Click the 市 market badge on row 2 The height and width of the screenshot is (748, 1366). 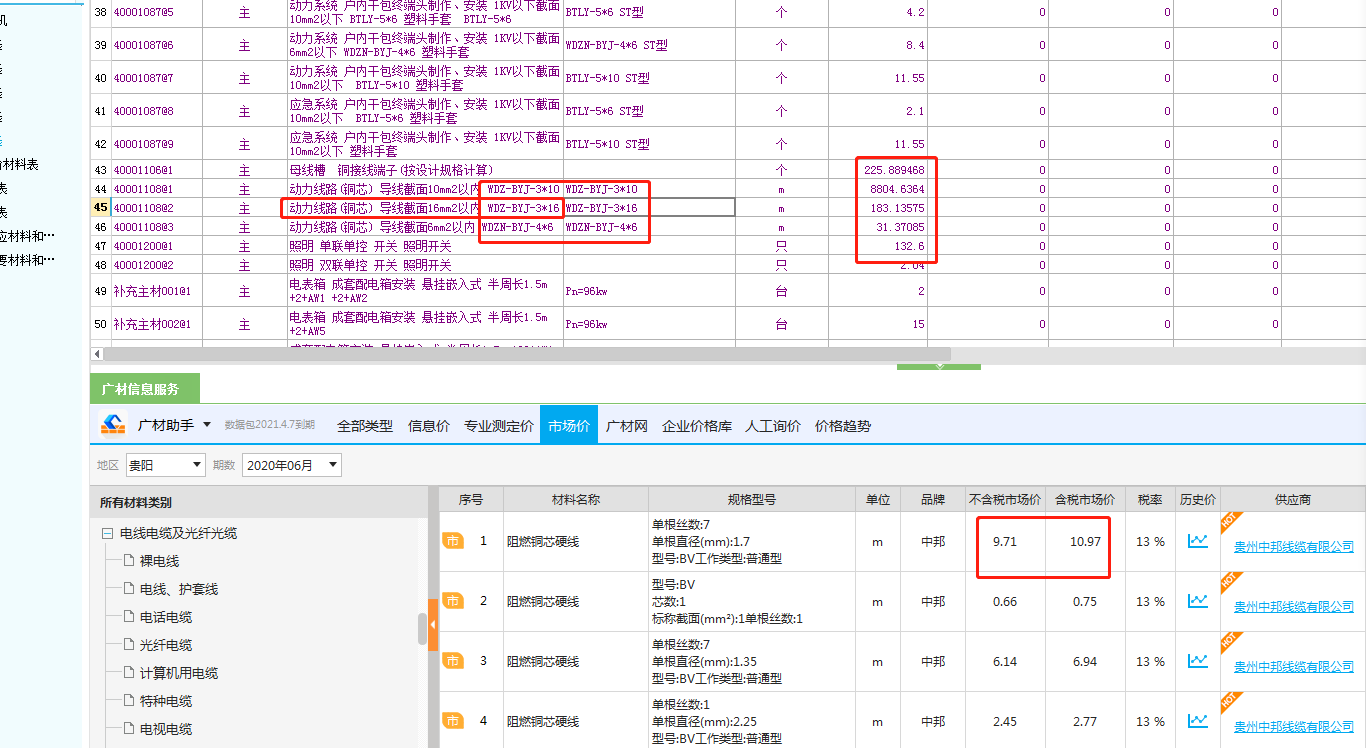(x=453, y=601)
